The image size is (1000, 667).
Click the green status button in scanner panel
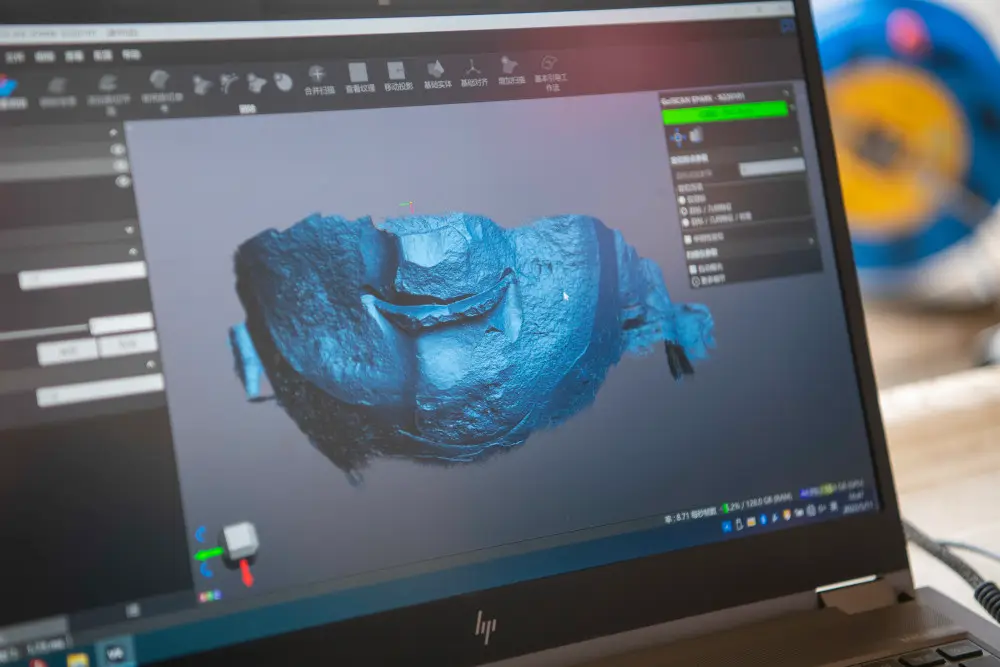[725, 111]
